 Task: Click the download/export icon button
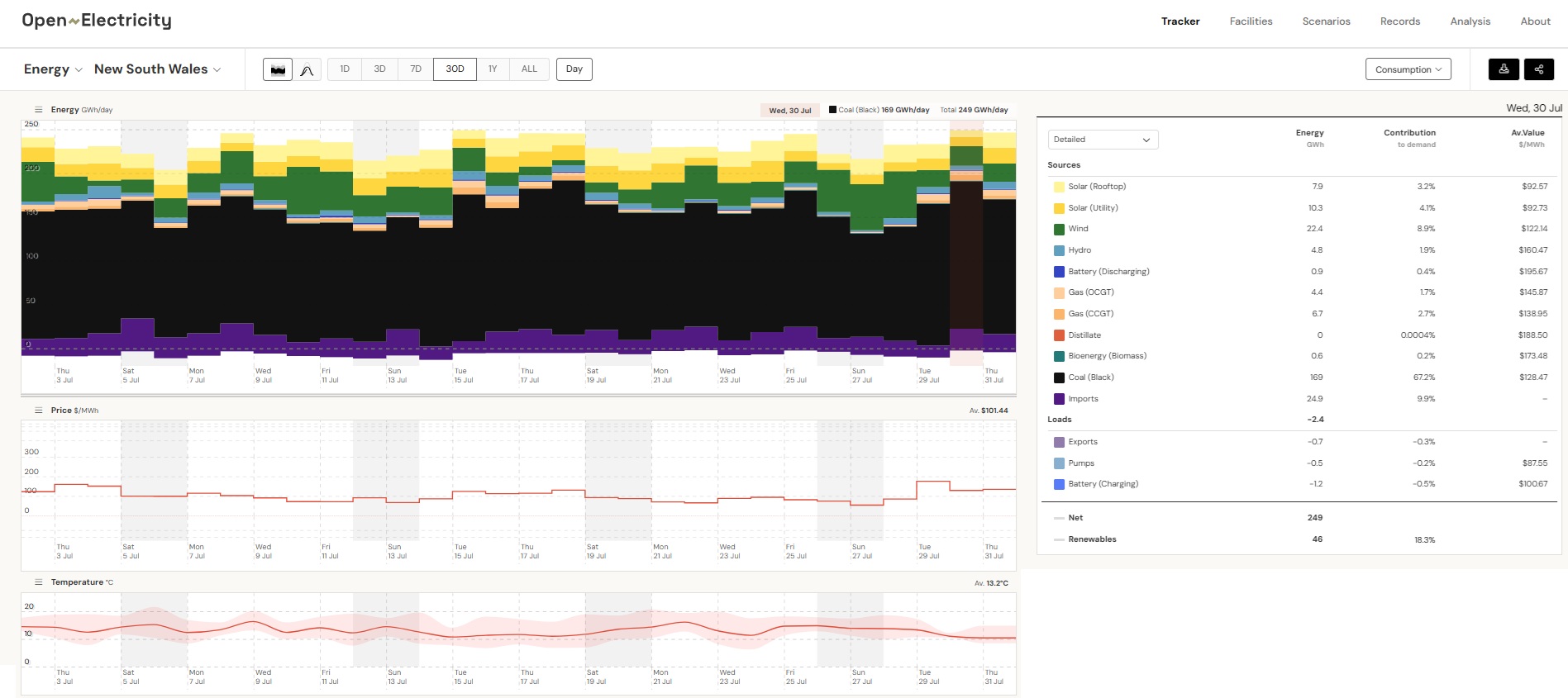tap(1504, 69)
